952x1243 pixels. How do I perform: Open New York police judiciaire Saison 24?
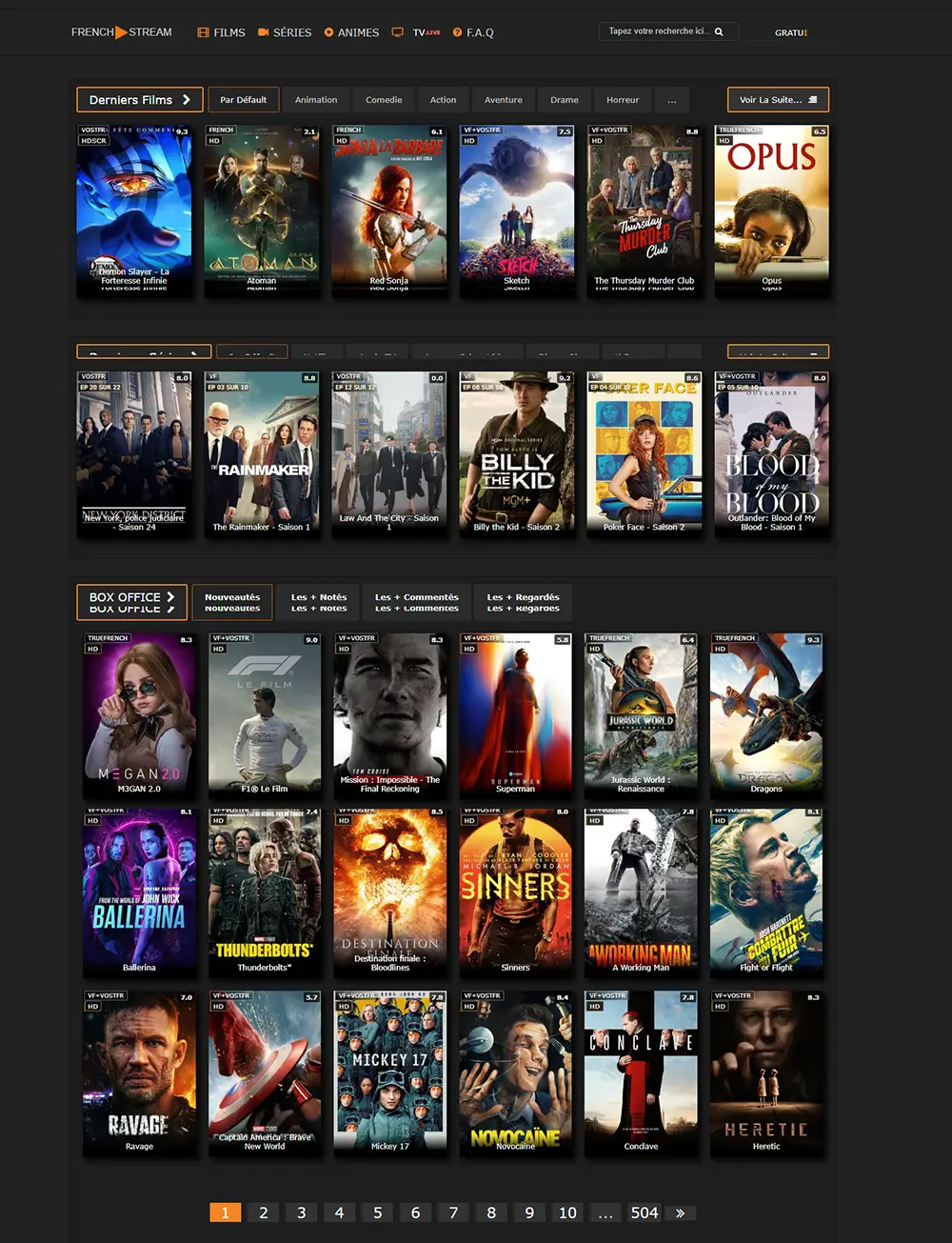(134, 453)
